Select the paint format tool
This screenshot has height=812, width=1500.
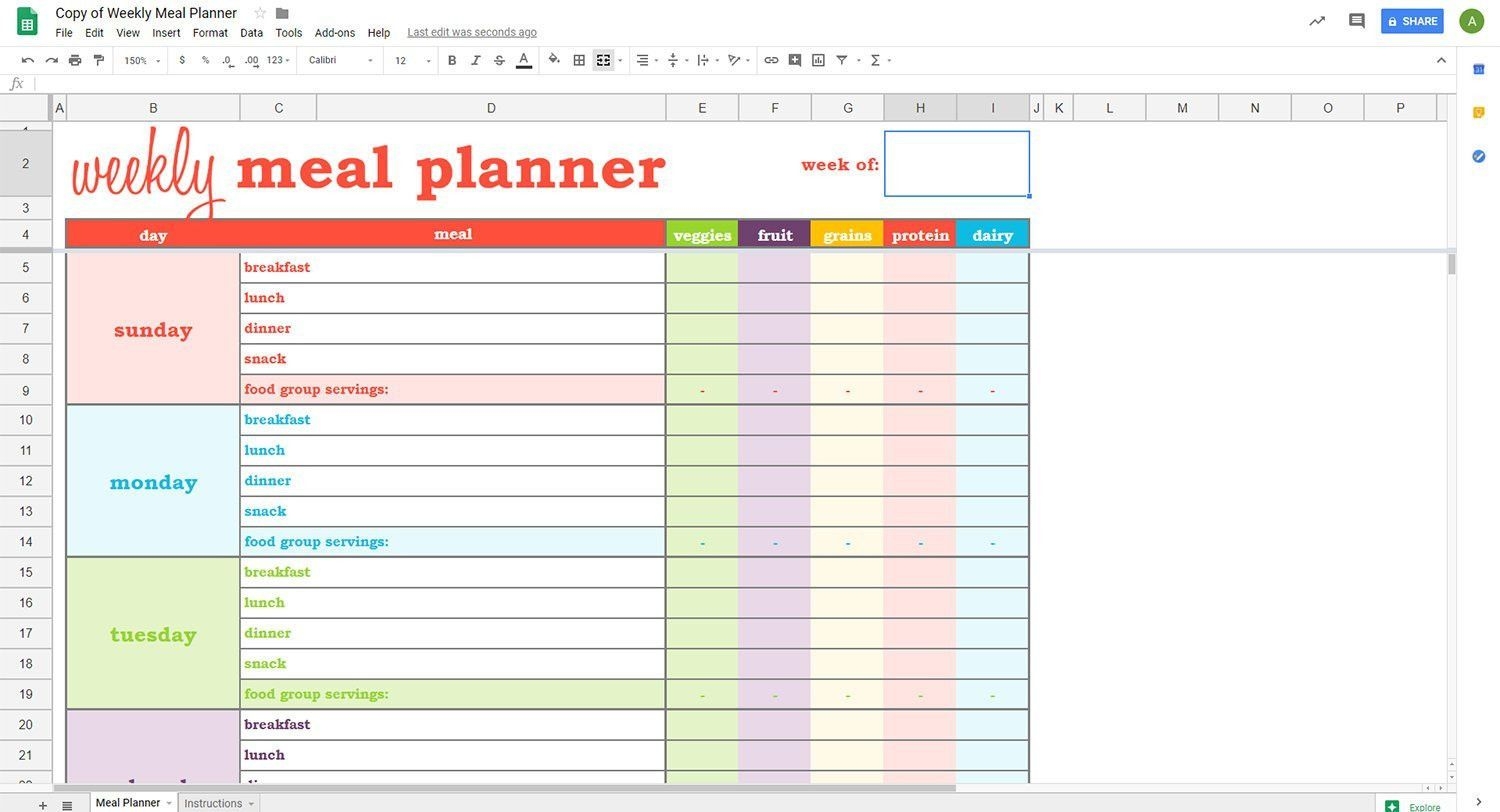pos(98,60)
